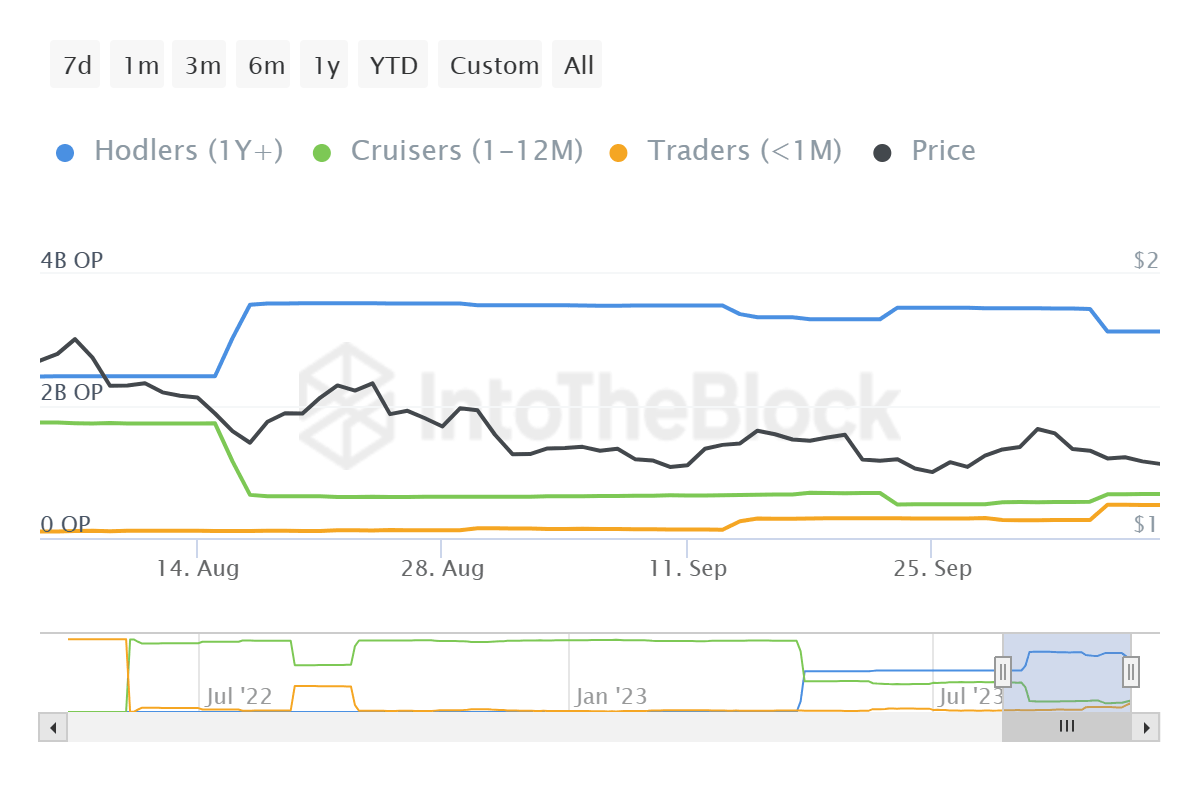Hide the Traders (<1M) series
Screen dimensions: 1200x800
click(744, 151)
